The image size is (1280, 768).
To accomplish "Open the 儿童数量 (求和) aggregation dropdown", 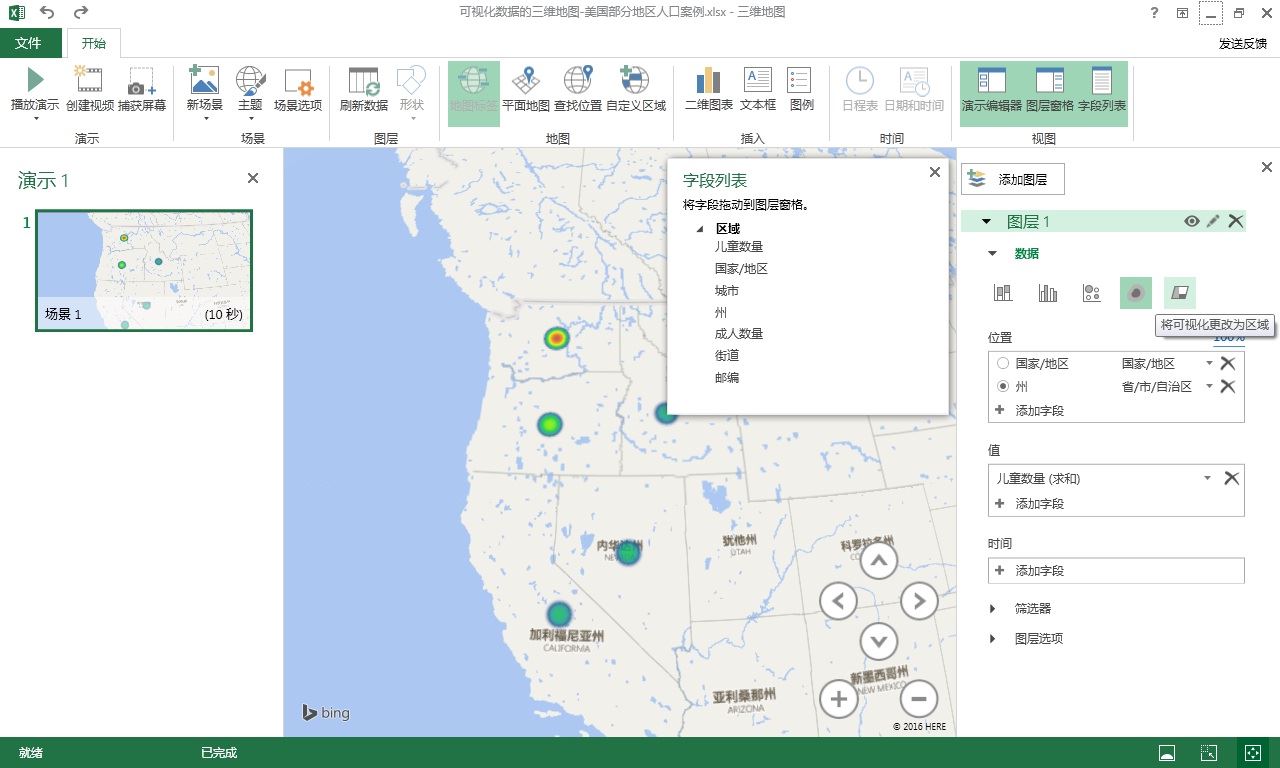I will 1208,478.
